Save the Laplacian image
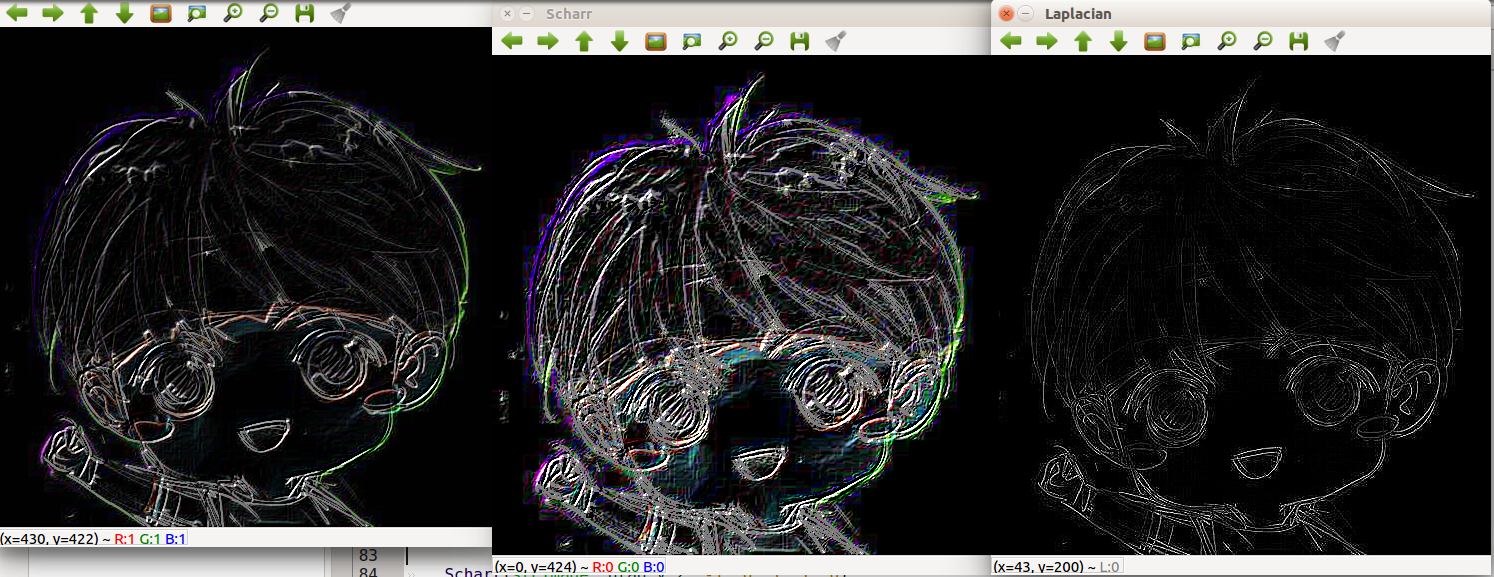1494x577 pixels. pos(1298,41)
